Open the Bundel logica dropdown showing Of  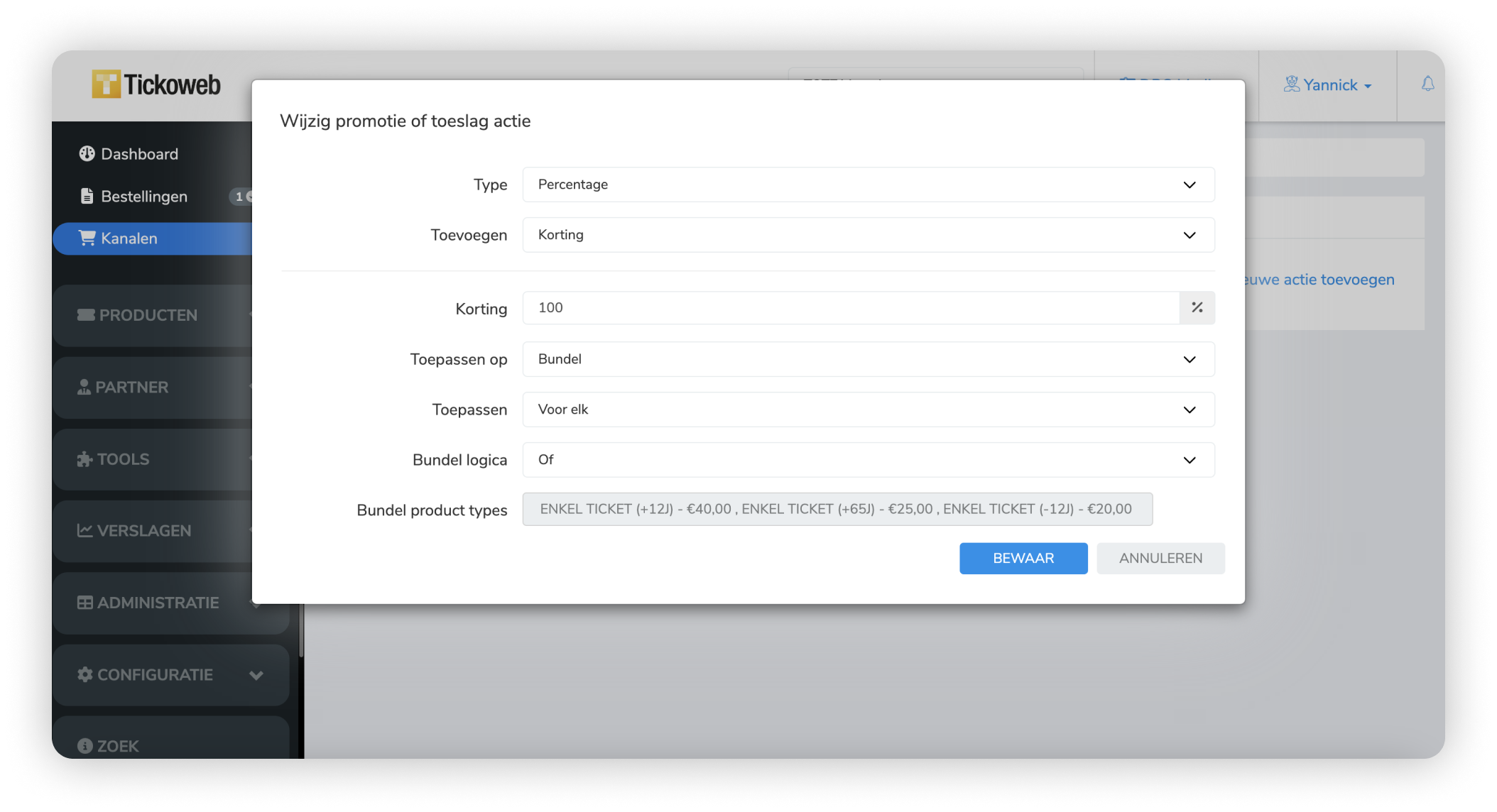click(x=868, y=460)
